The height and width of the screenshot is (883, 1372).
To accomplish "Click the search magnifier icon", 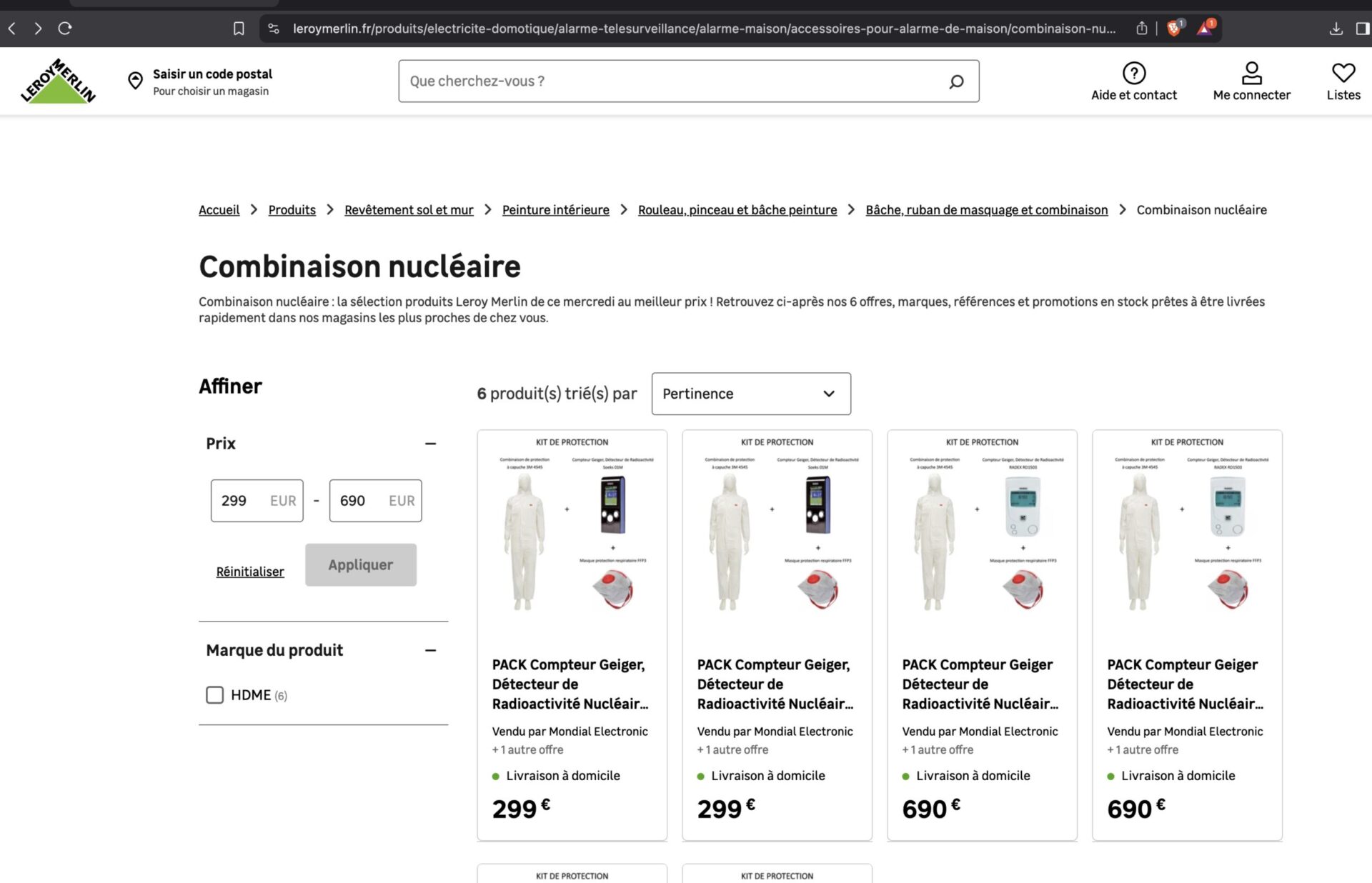I will pos(956,81).
